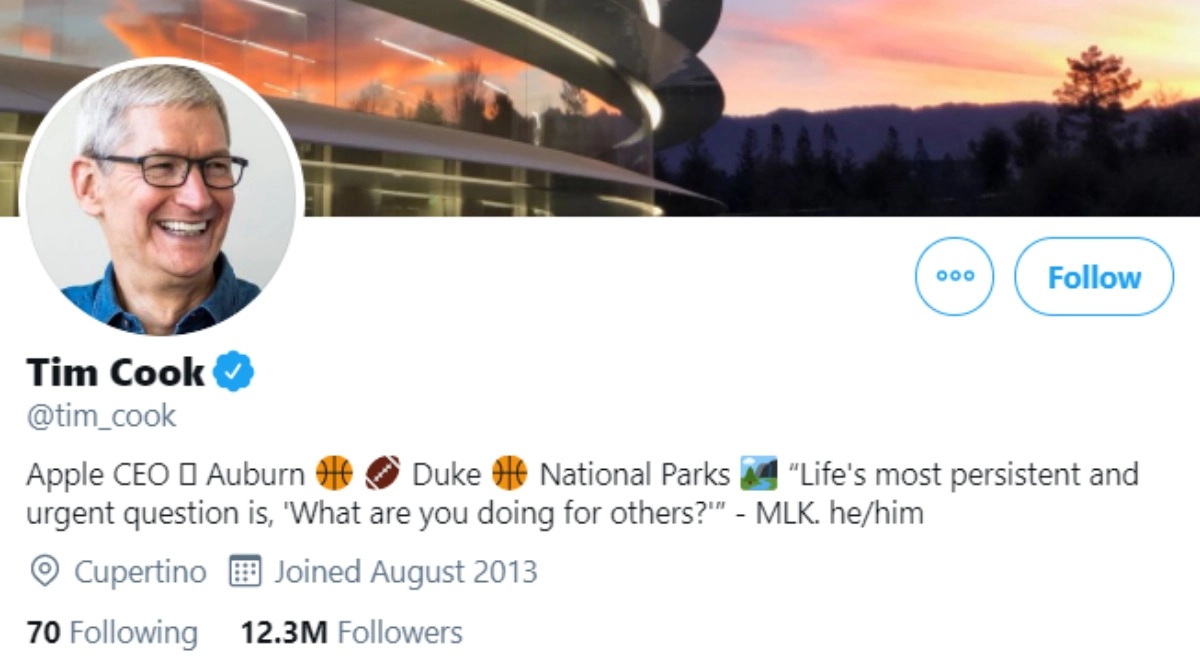Open the more options menu icon
This screenshot has width=1200, height=667.
point(954,277)
